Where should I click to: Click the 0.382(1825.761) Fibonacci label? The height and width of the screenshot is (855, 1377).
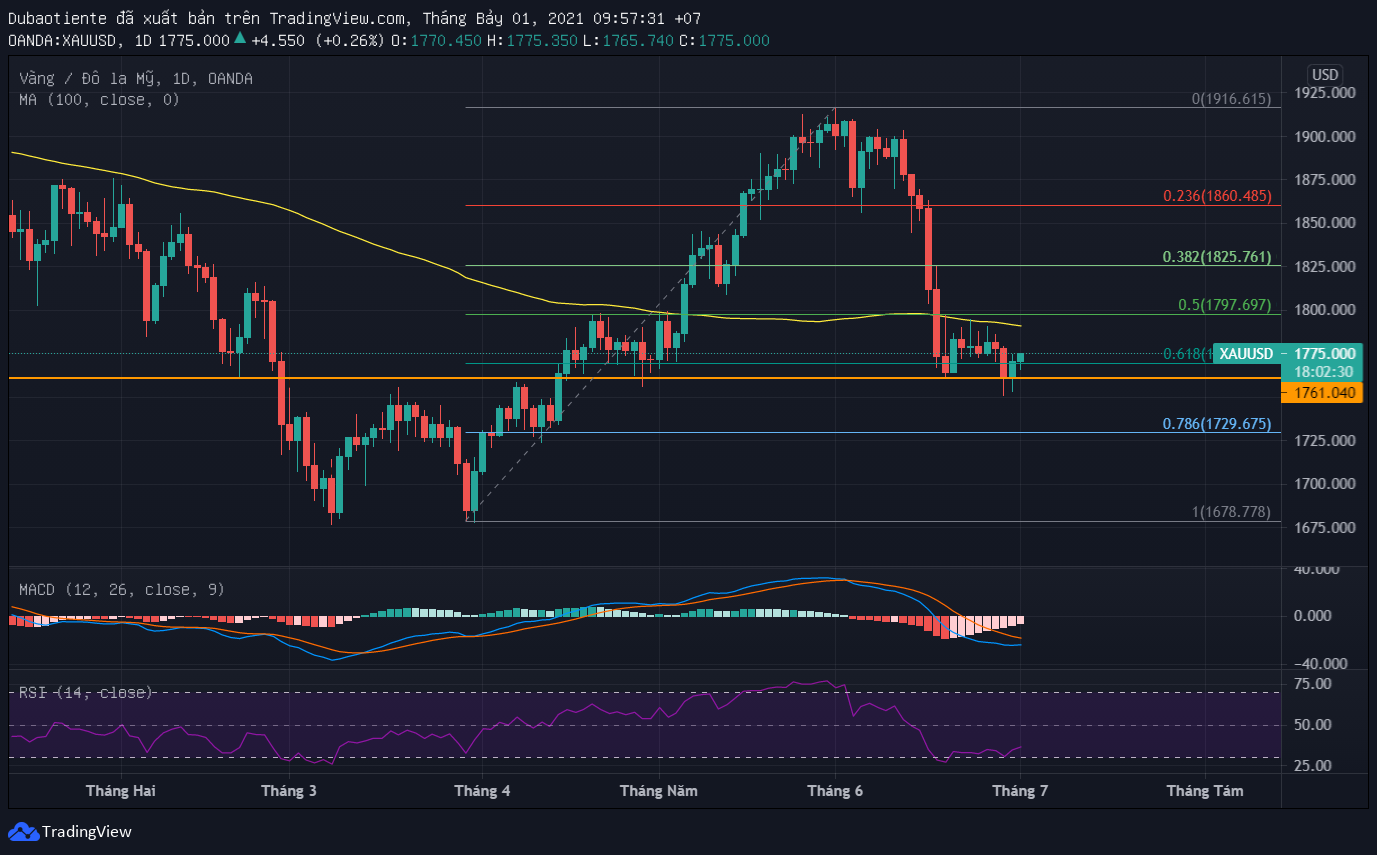[1216, 257]
